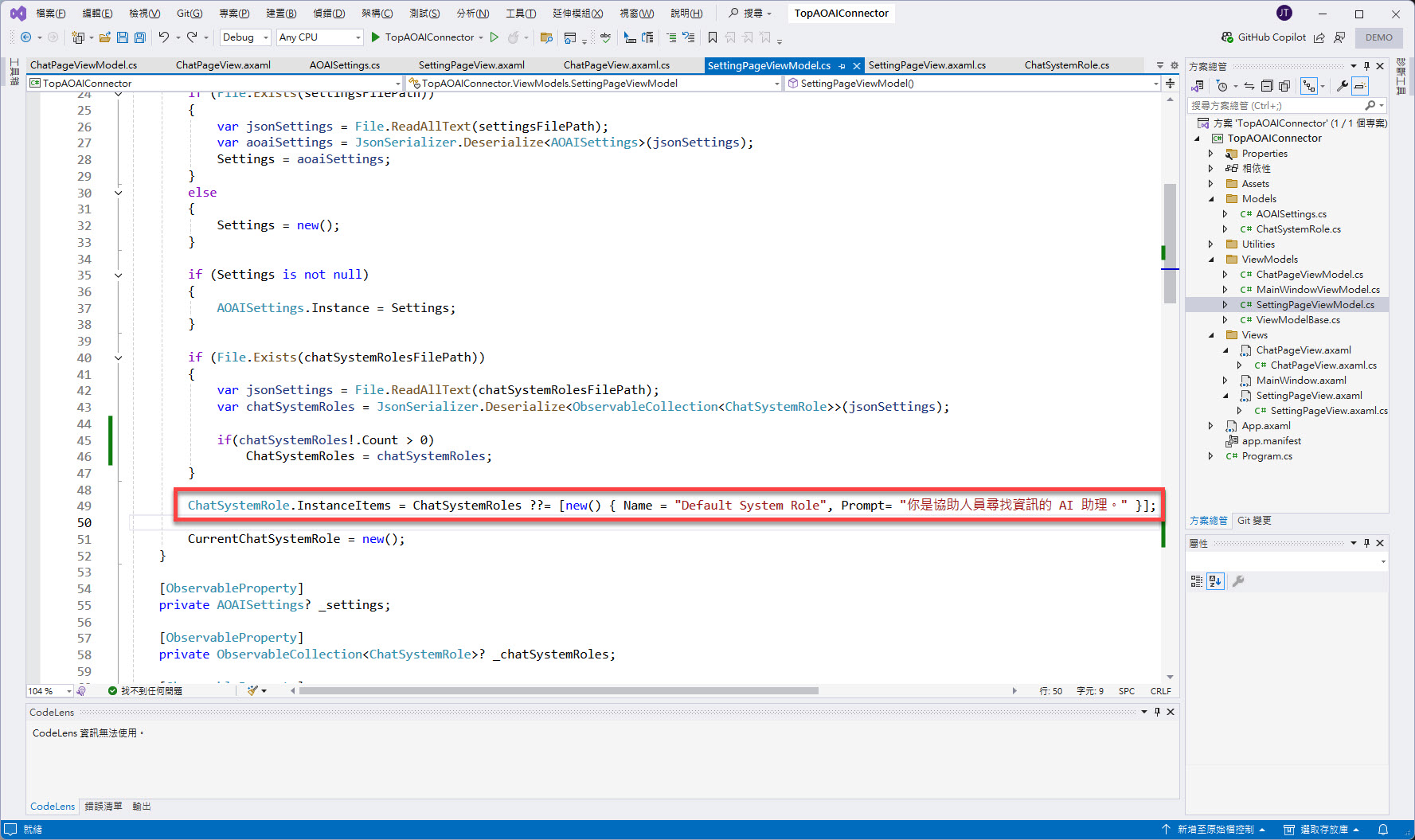Open the account avatar JT
1415x840 pixels.
pos(1284,13)
